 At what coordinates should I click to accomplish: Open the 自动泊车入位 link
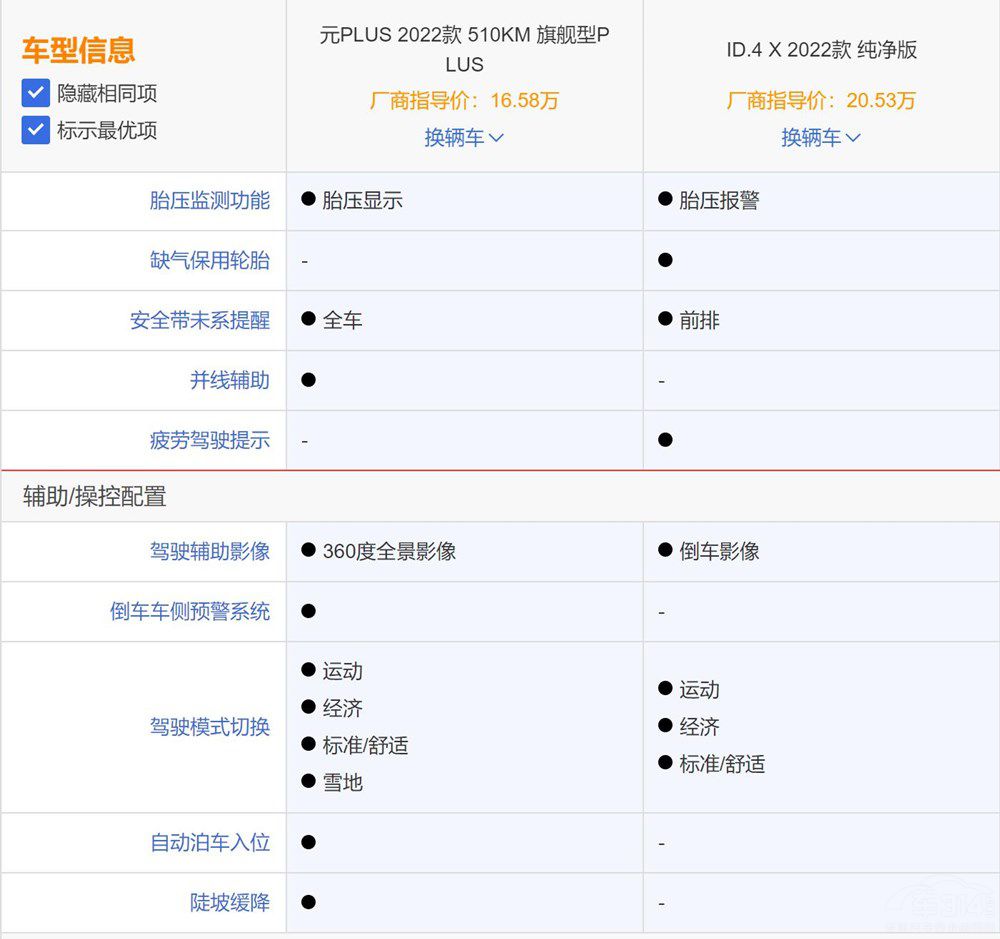pos(209,843)
